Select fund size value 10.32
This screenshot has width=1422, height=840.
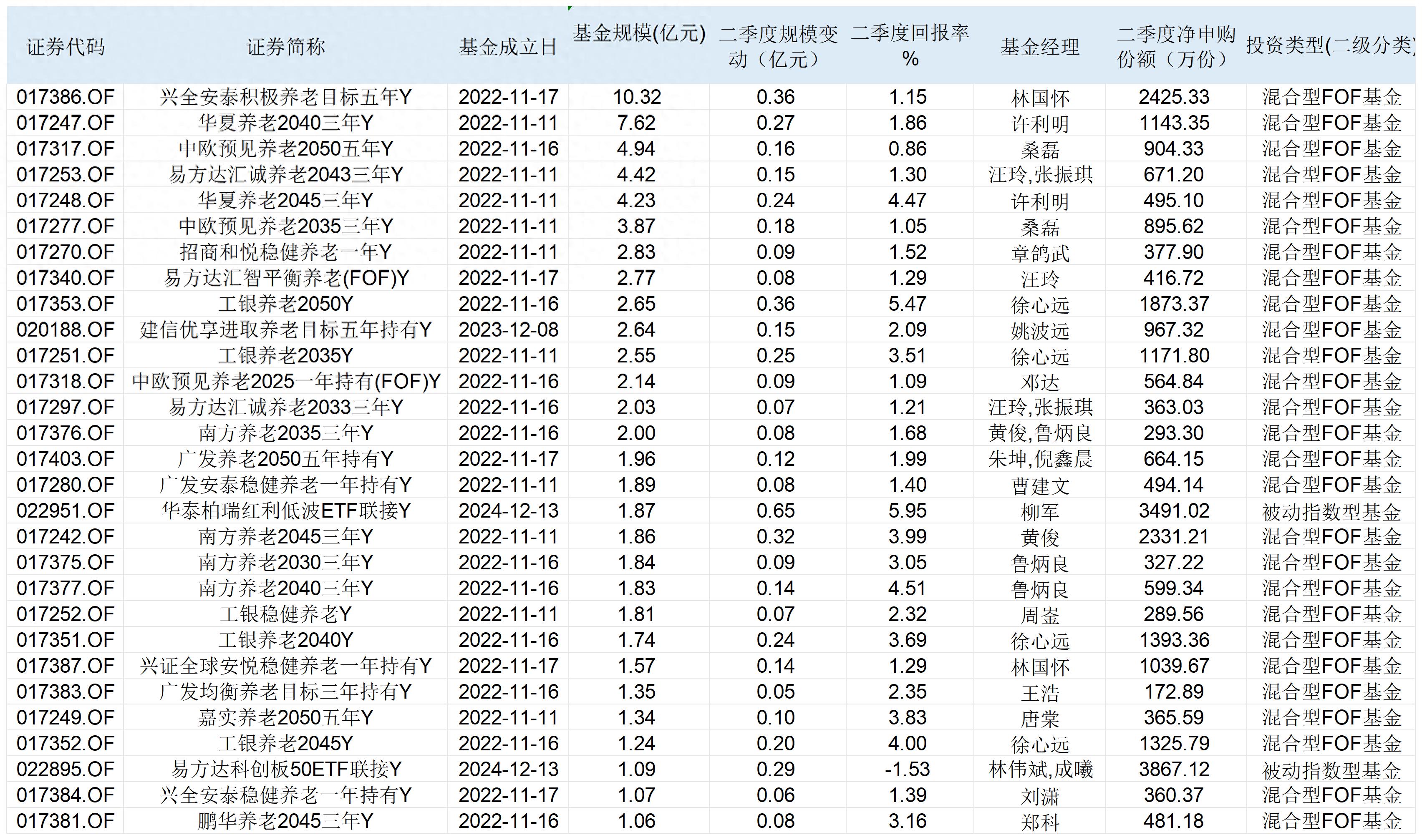[637, 97]
